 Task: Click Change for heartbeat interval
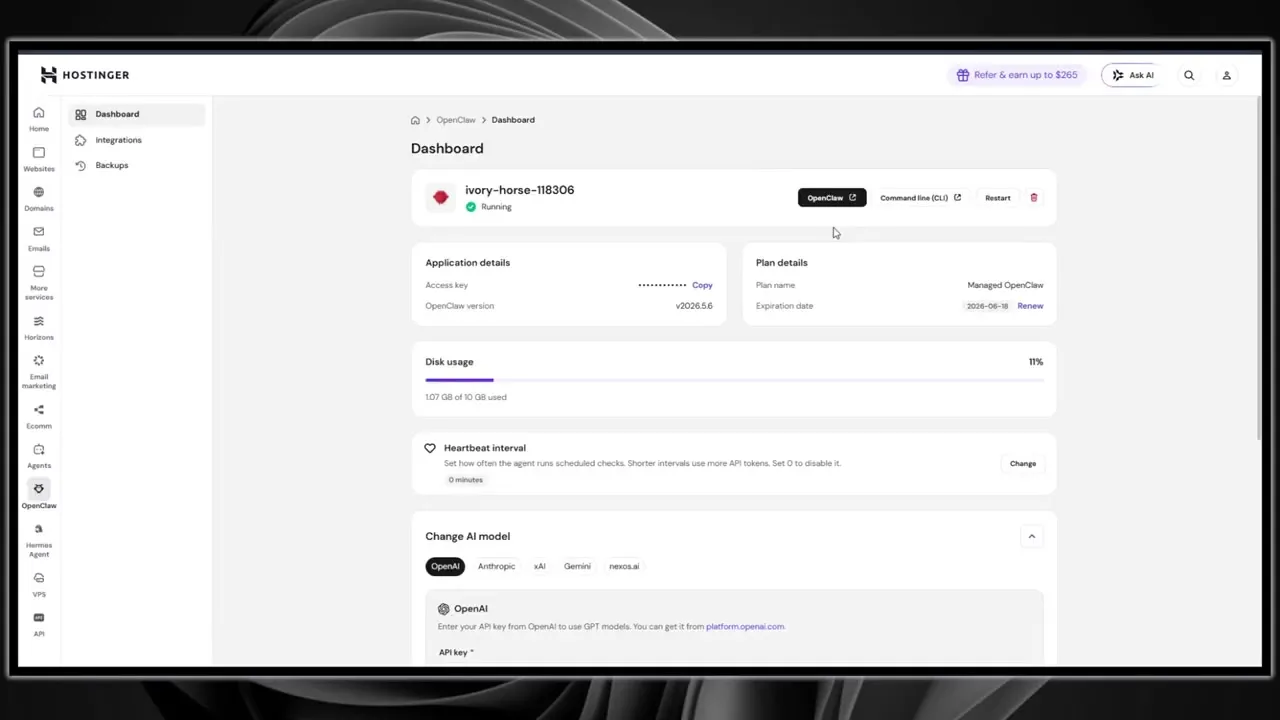coord(1023,464)
